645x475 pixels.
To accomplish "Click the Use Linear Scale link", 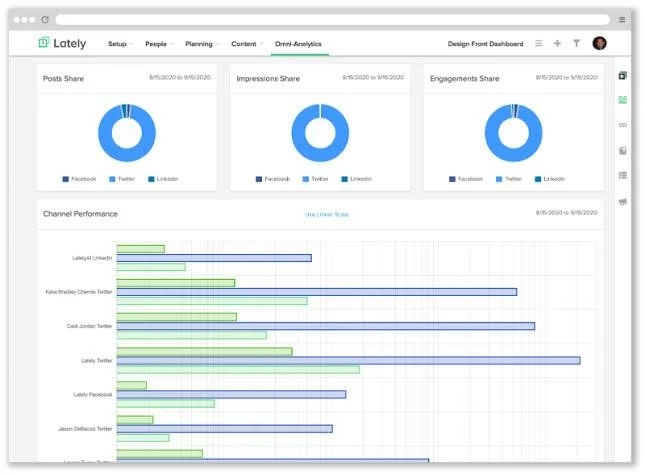I will click(x=327, y=214).
